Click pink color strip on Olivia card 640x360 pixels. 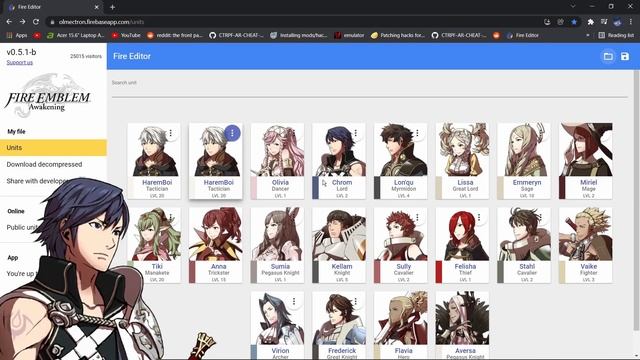coord(254,188)
